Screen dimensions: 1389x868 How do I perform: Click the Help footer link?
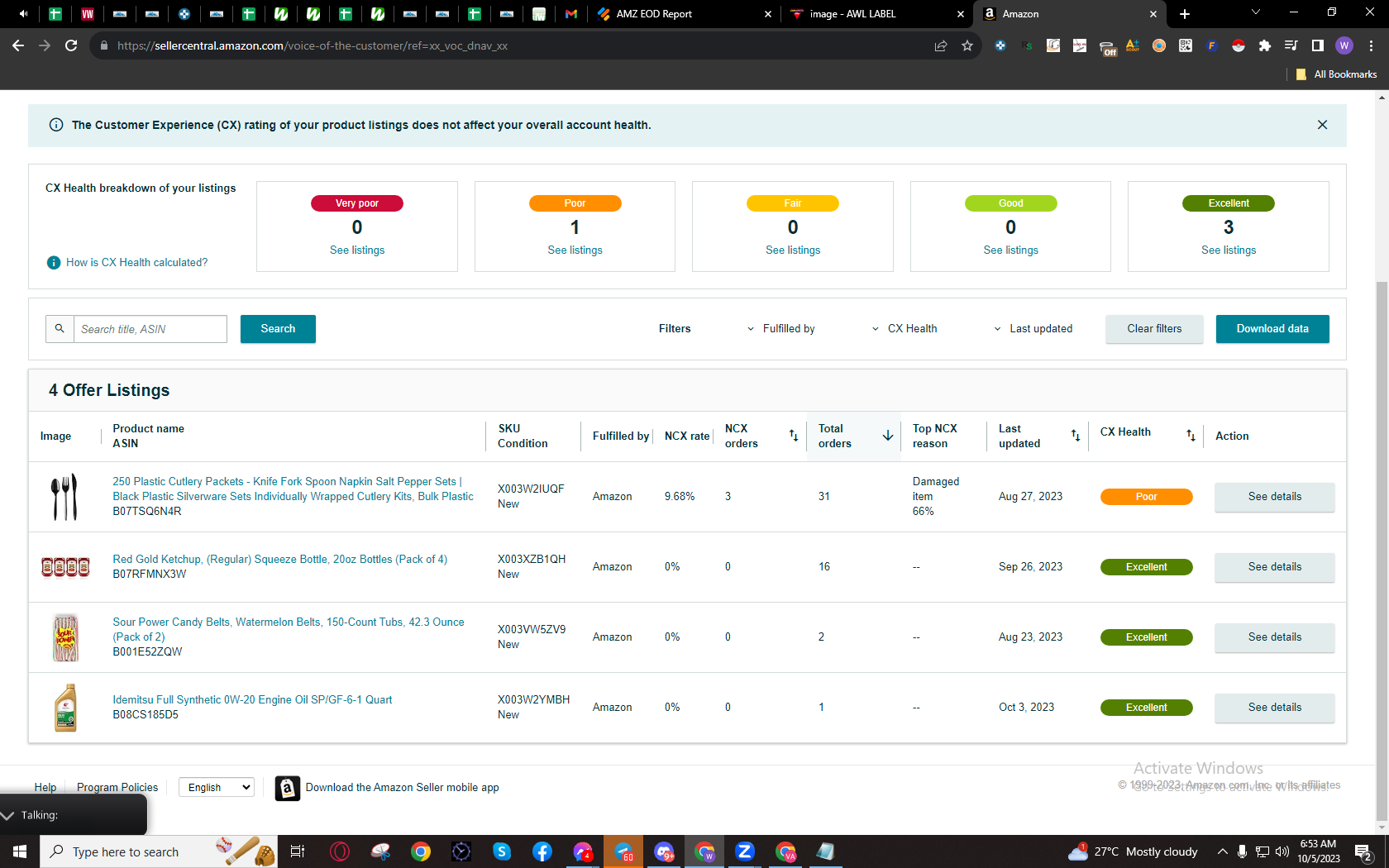point(45,788)
